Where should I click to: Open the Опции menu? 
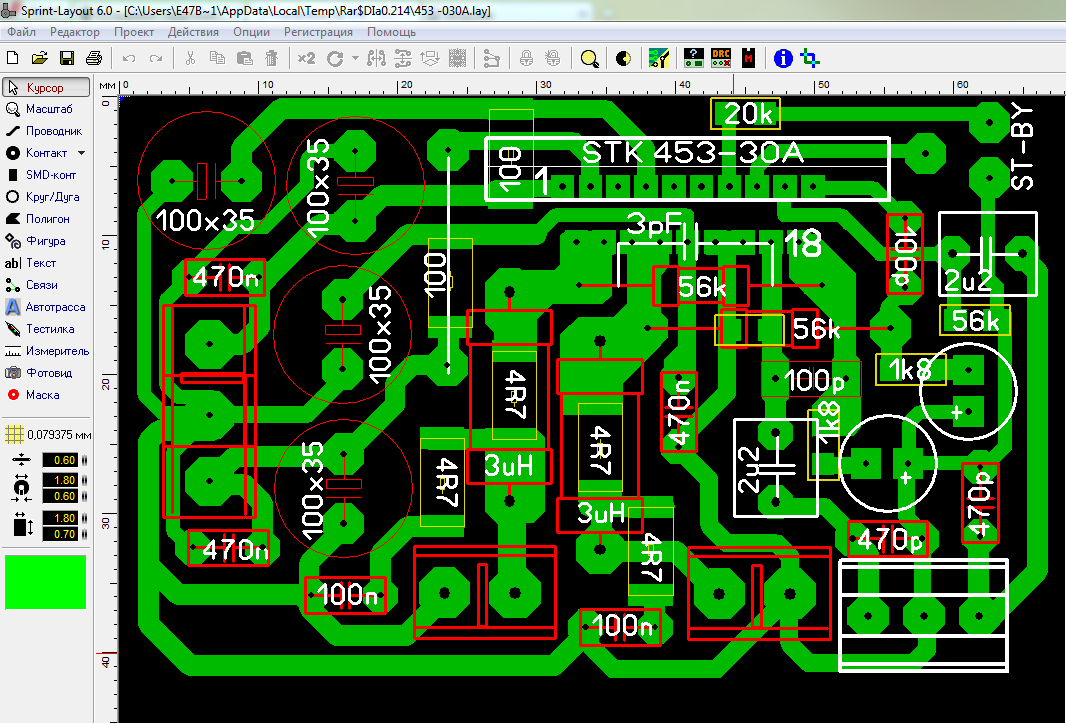251,32
